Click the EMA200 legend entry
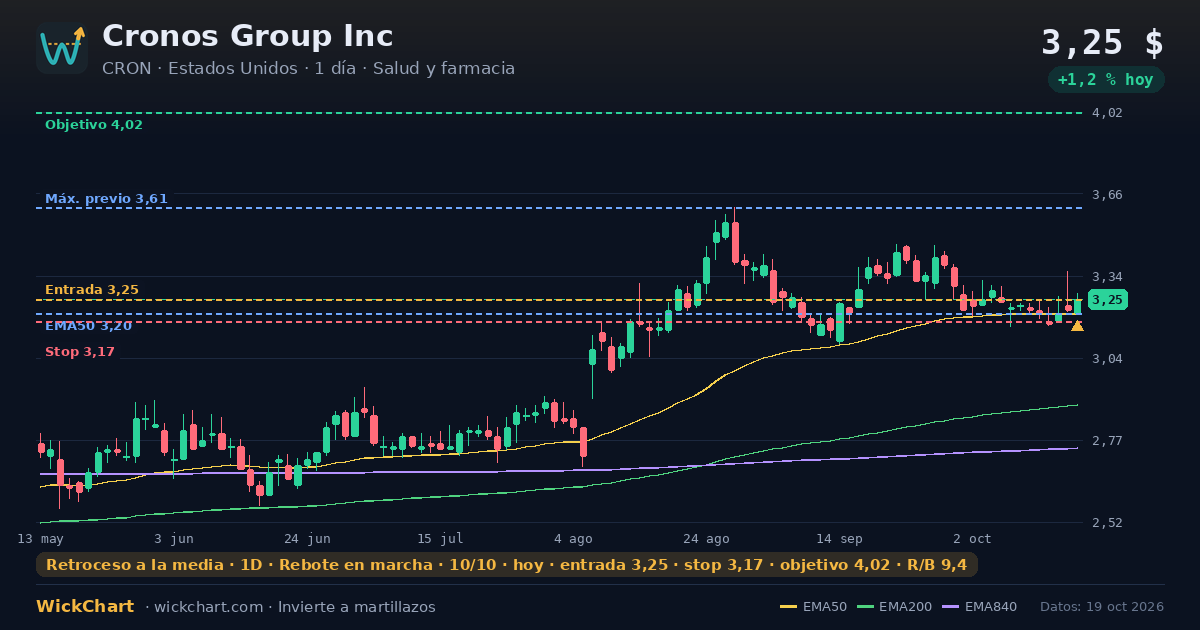Image resolution: width=1200 pixels, height=630 pixels. [894, 607]
